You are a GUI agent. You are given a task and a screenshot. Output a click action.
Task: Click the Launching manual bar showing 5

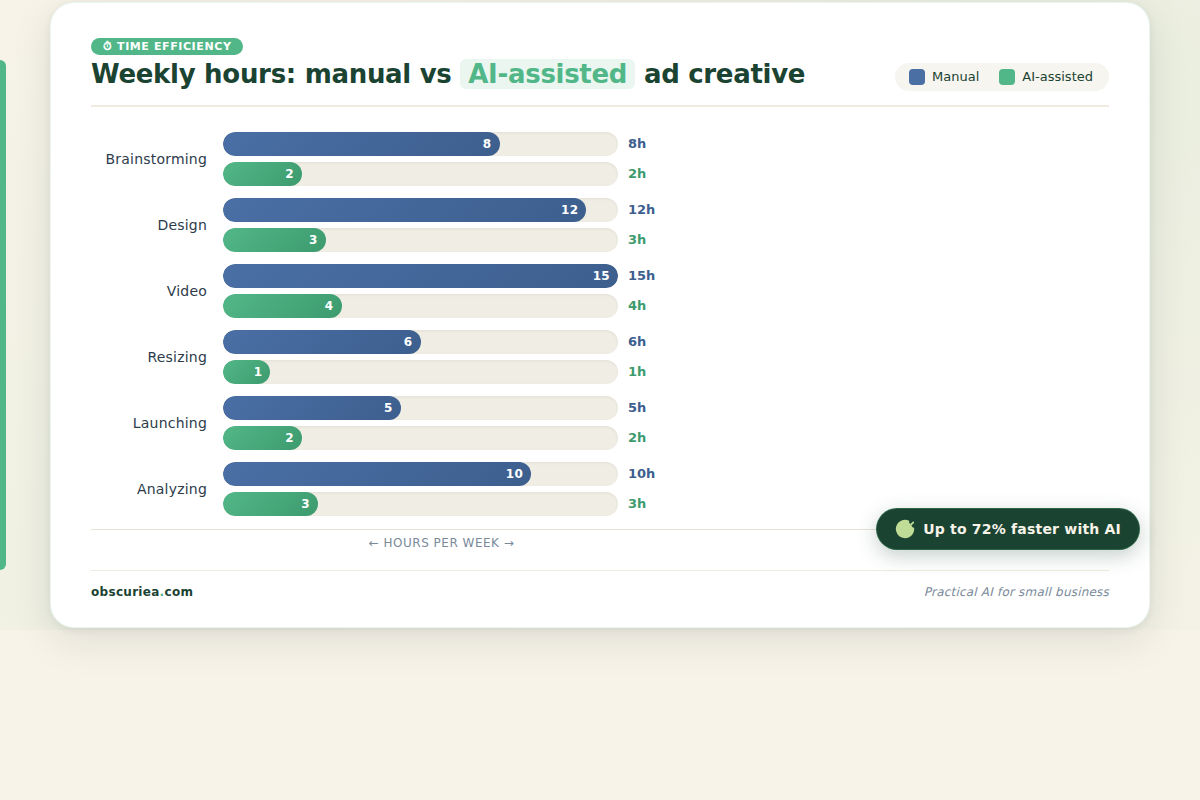312,408
